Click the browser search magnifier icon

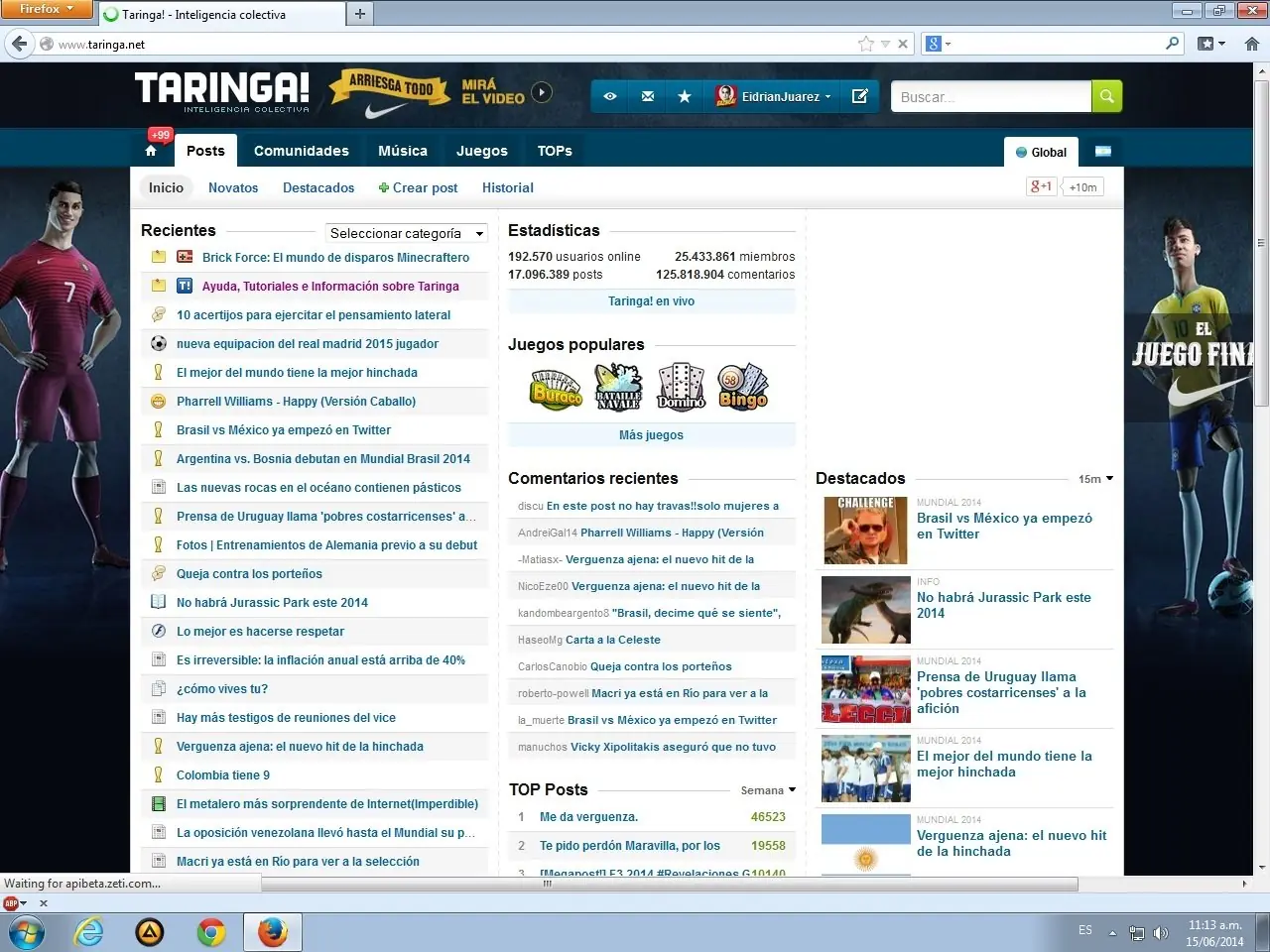pyautogui.click(x=1172, y=44)
